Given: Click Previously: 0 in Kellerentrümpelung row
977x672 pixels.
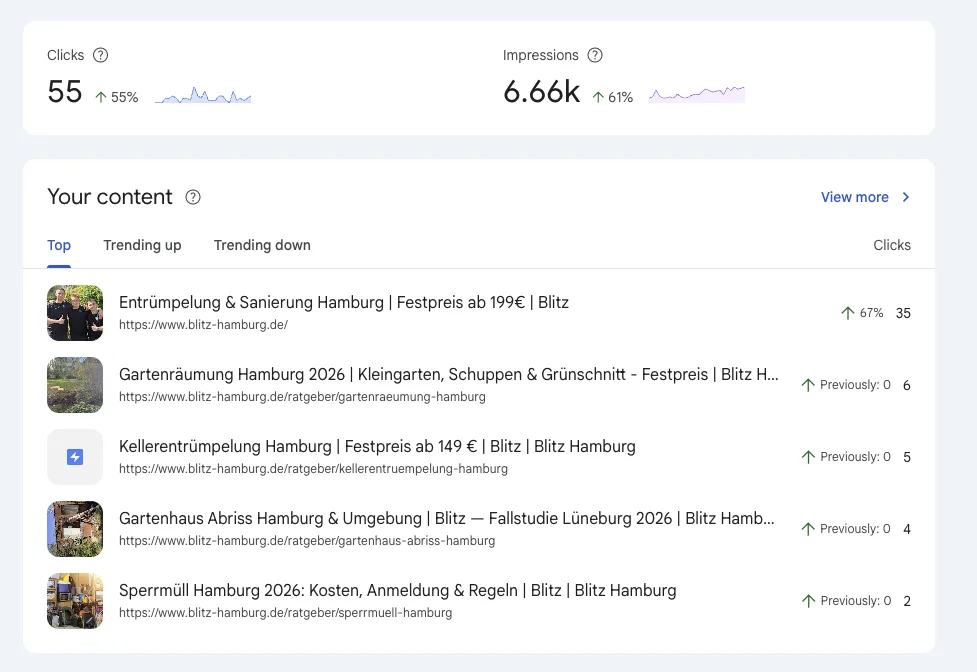Looking at the screenshot, I should coord(855,457).
